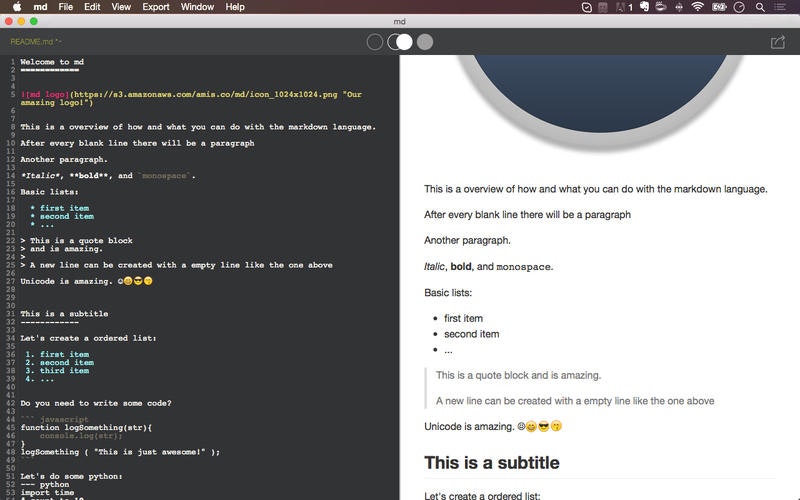Click the README.md document title

(x=36, y=42)
